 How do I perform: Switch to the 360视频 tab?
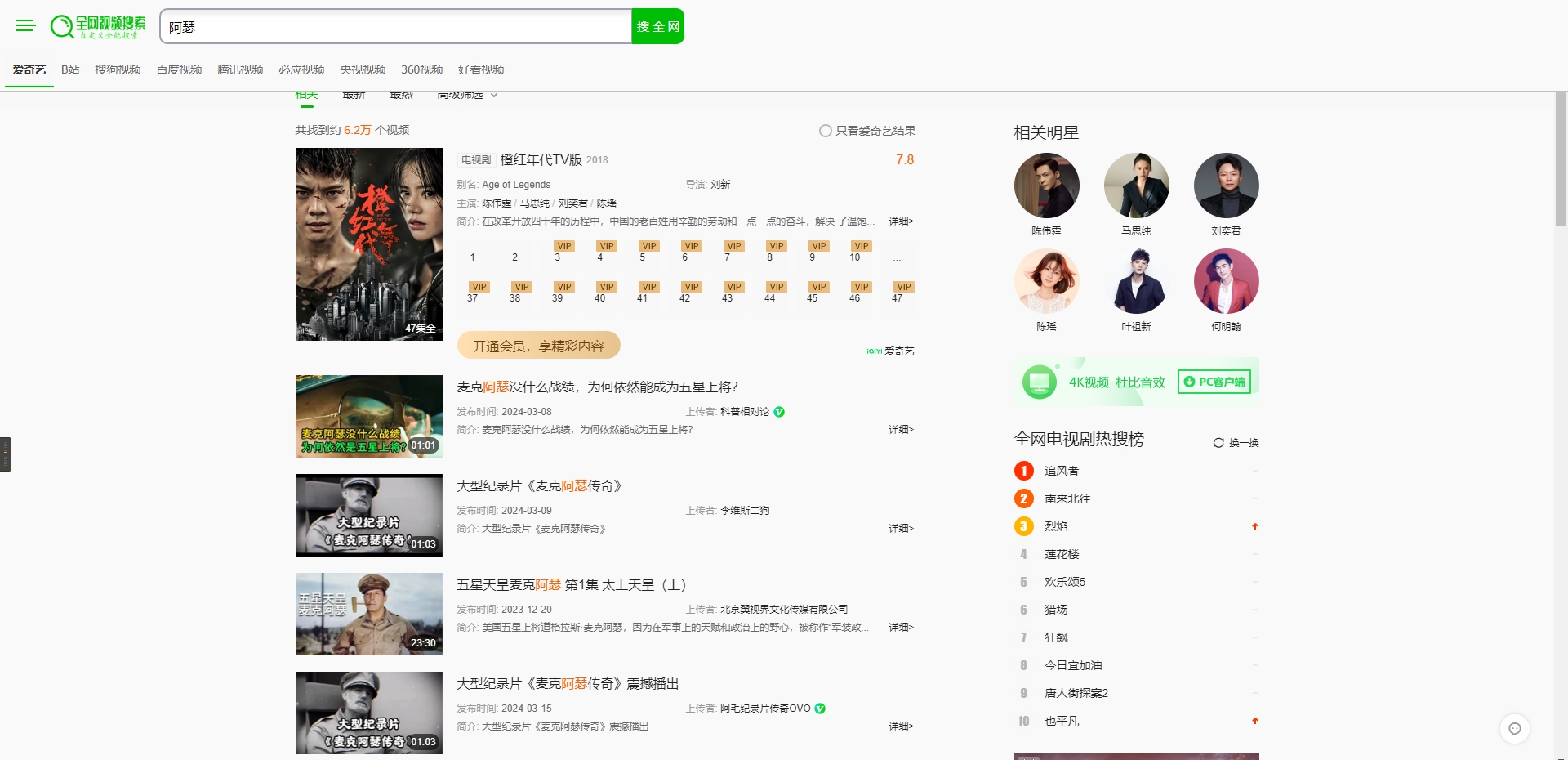(422, 69)
